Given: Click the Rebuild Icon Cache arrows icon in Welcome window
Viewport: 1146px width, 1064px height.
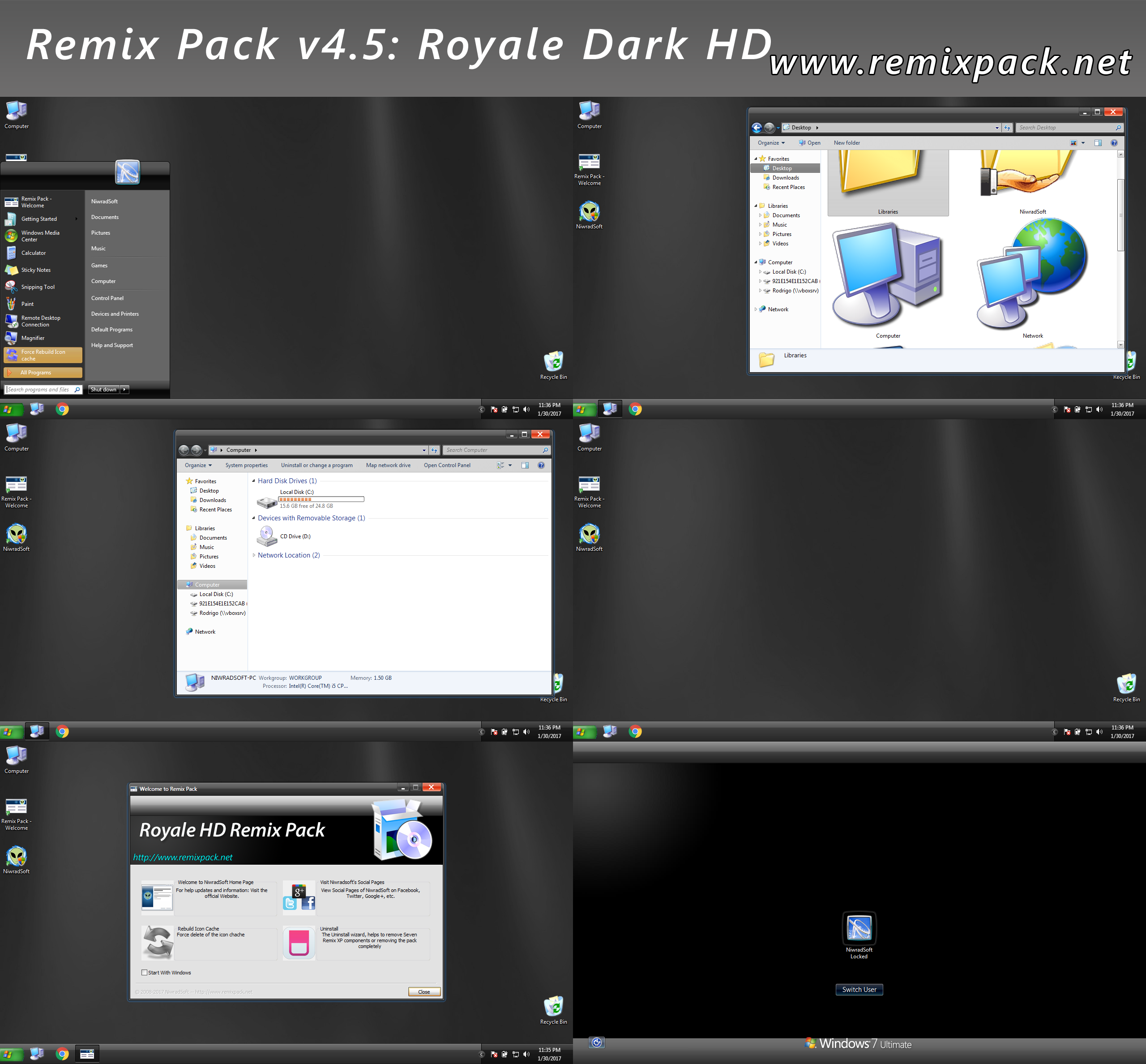Looking at the screenshot, I should click(x=158, y=943).
